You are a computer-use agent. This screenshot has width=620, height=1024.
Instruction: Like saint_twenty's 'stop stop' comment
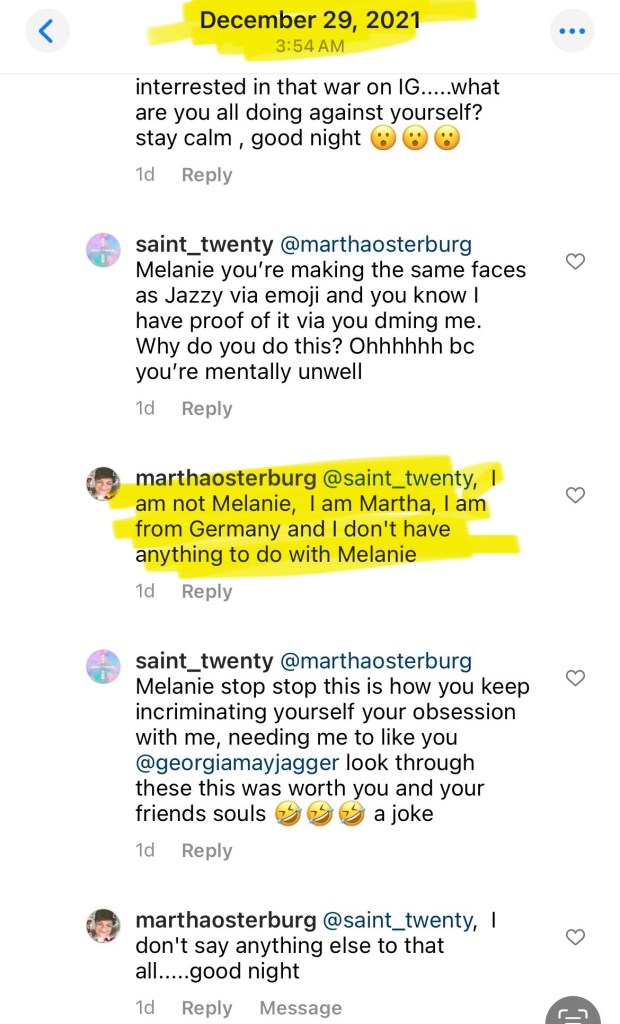point(575,678)
